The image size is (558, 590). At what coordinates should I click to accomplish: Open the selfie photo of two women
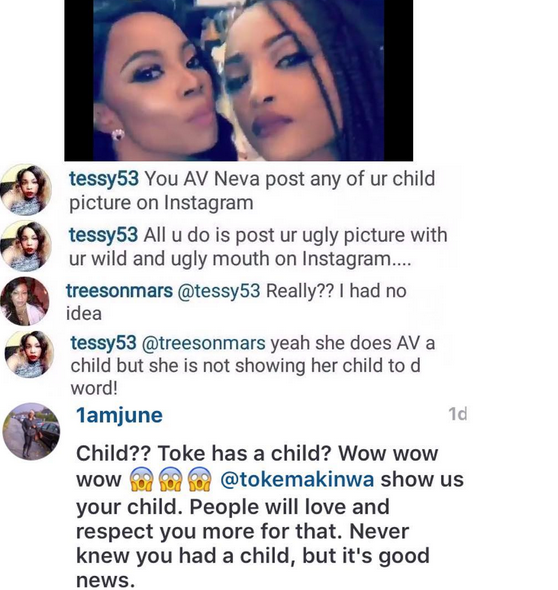click(239, 80)
